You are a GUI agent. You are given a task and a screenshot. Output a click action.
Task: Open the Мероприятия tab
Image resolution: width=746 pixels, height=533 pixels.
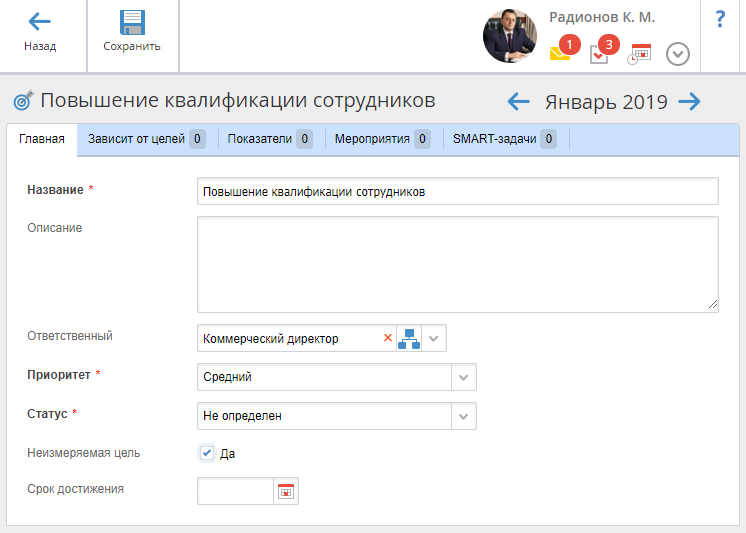(382, 139)
